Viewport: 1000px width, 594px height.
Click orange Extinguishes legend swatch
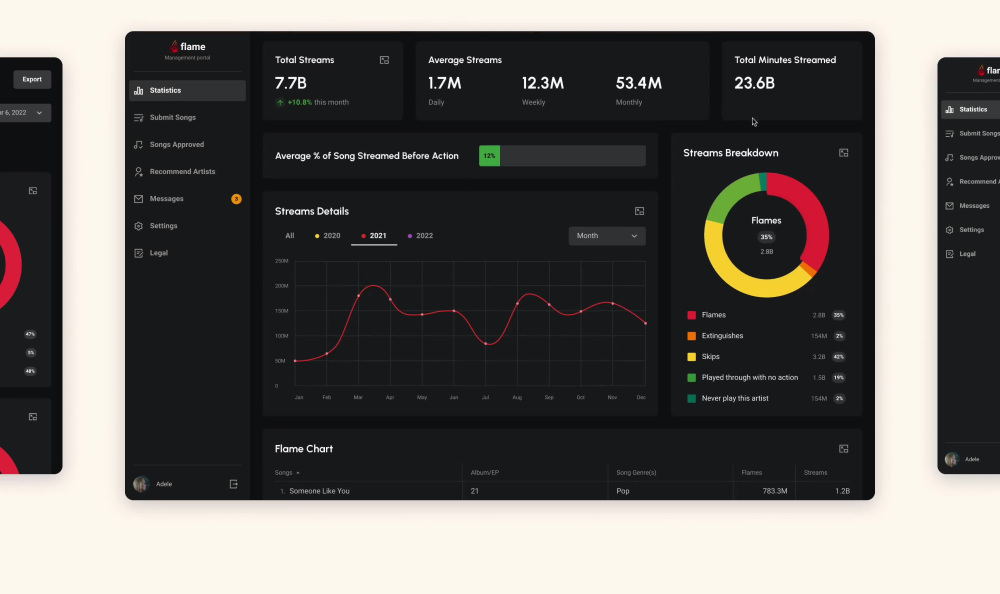pos(691,336)
